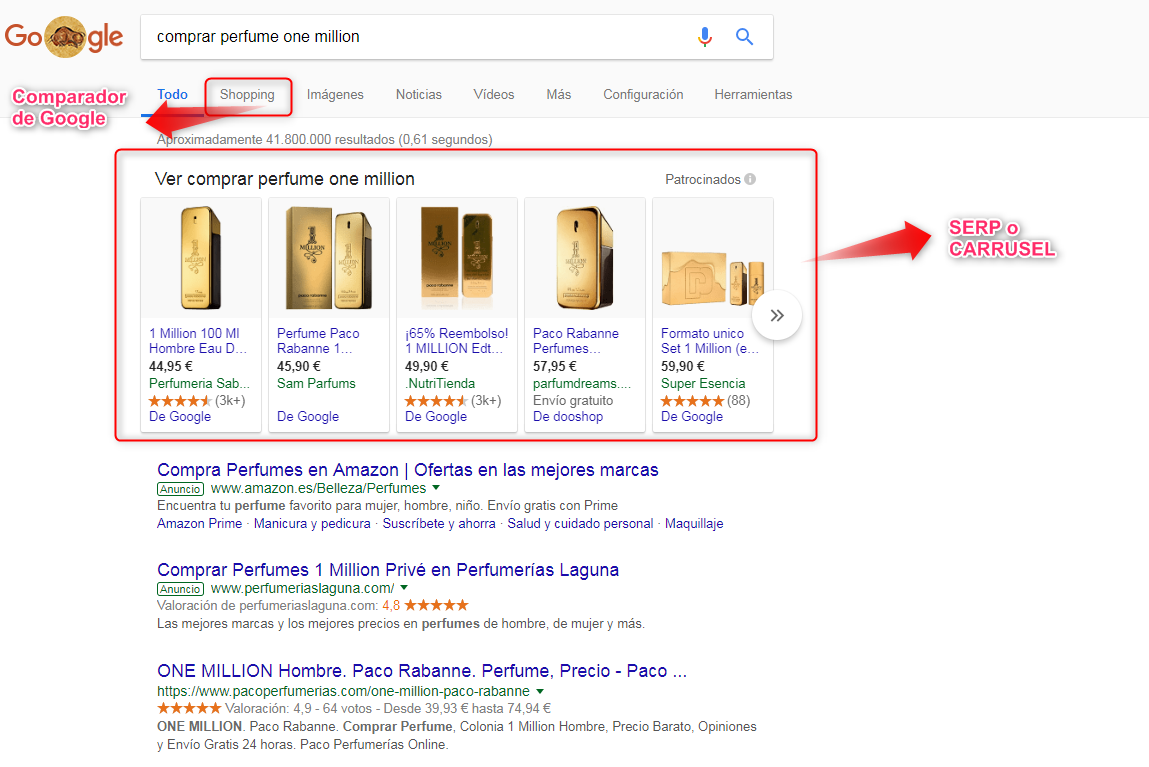The image size is (1149, 767).
Task: Click 'De Google' under Sam Parfums listing
Action: pos(308,416)
